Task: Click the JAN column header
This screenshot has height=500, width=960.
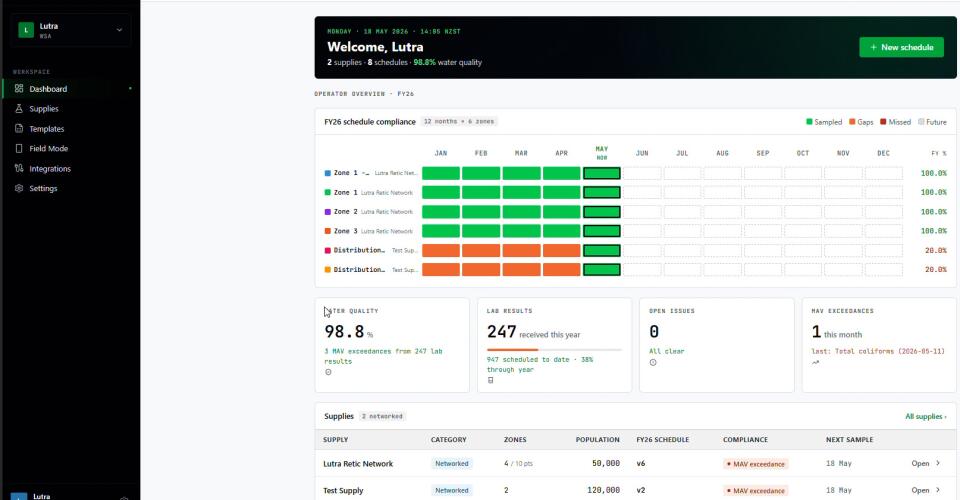Action: tap(441, 153)
